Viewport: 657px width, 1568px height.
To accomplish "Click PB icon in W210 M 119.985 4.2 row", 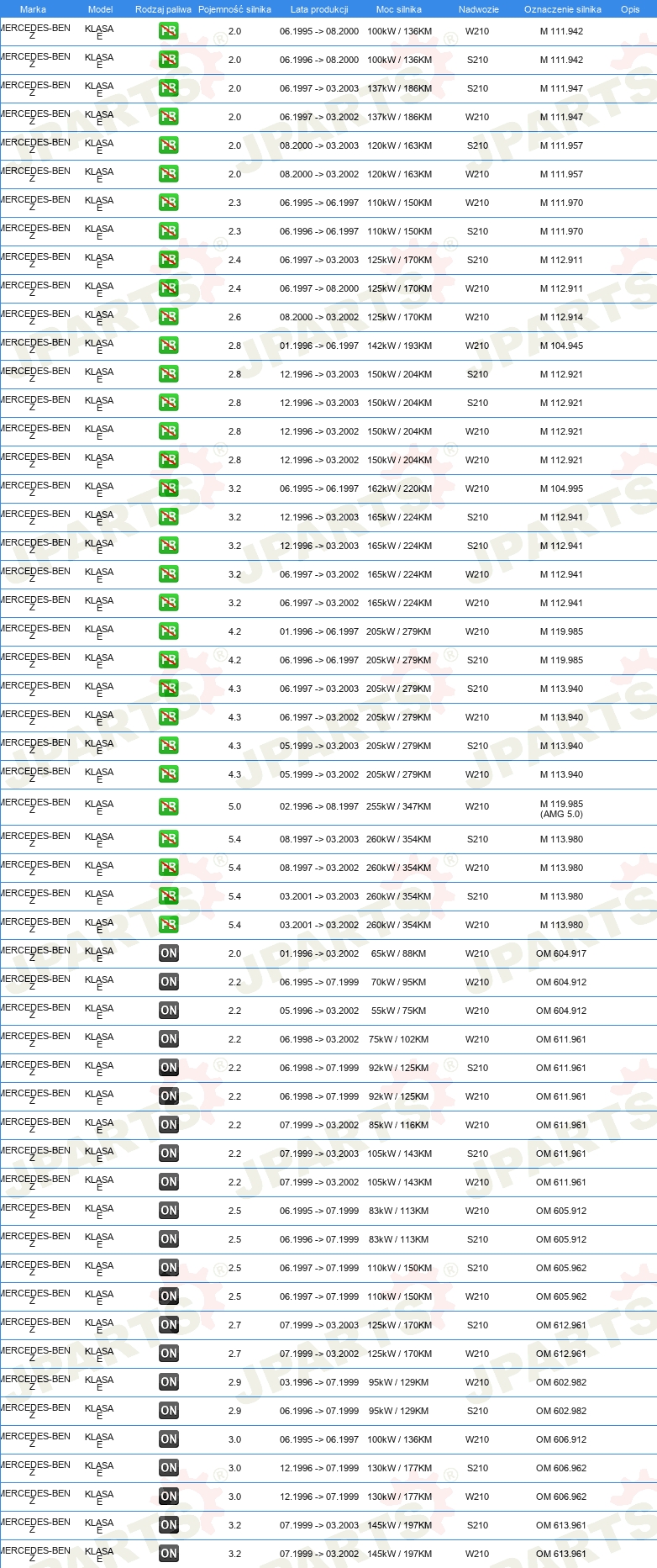I will (x=169, y=631).
